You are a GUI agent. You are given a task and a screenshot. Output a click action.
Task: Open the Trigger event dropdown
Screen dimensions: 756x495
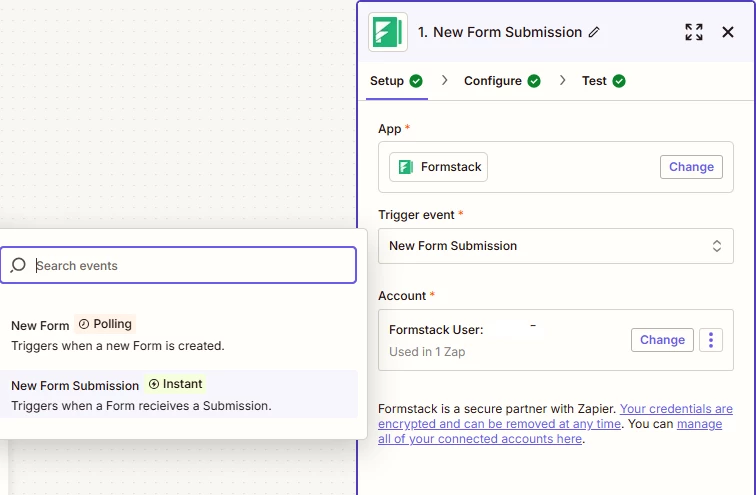click(x=555, y=246)
